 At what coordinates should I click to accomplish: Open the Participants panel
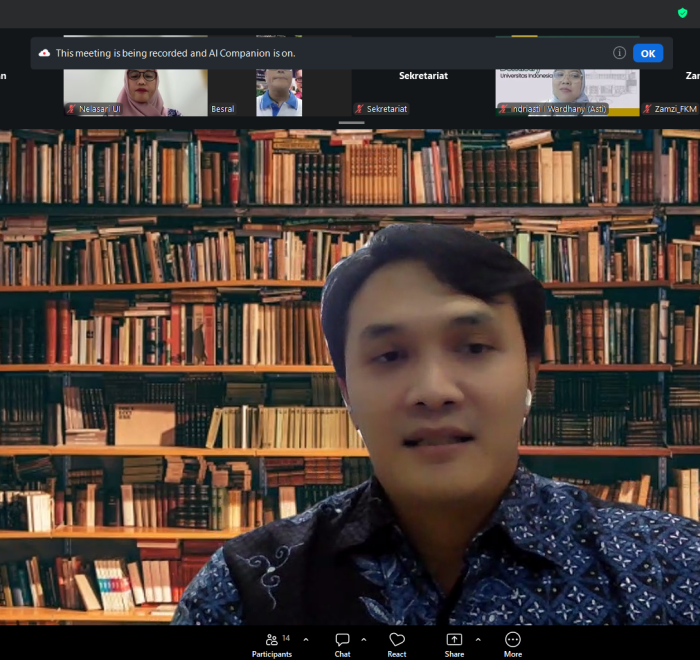[x=272, y=645]
